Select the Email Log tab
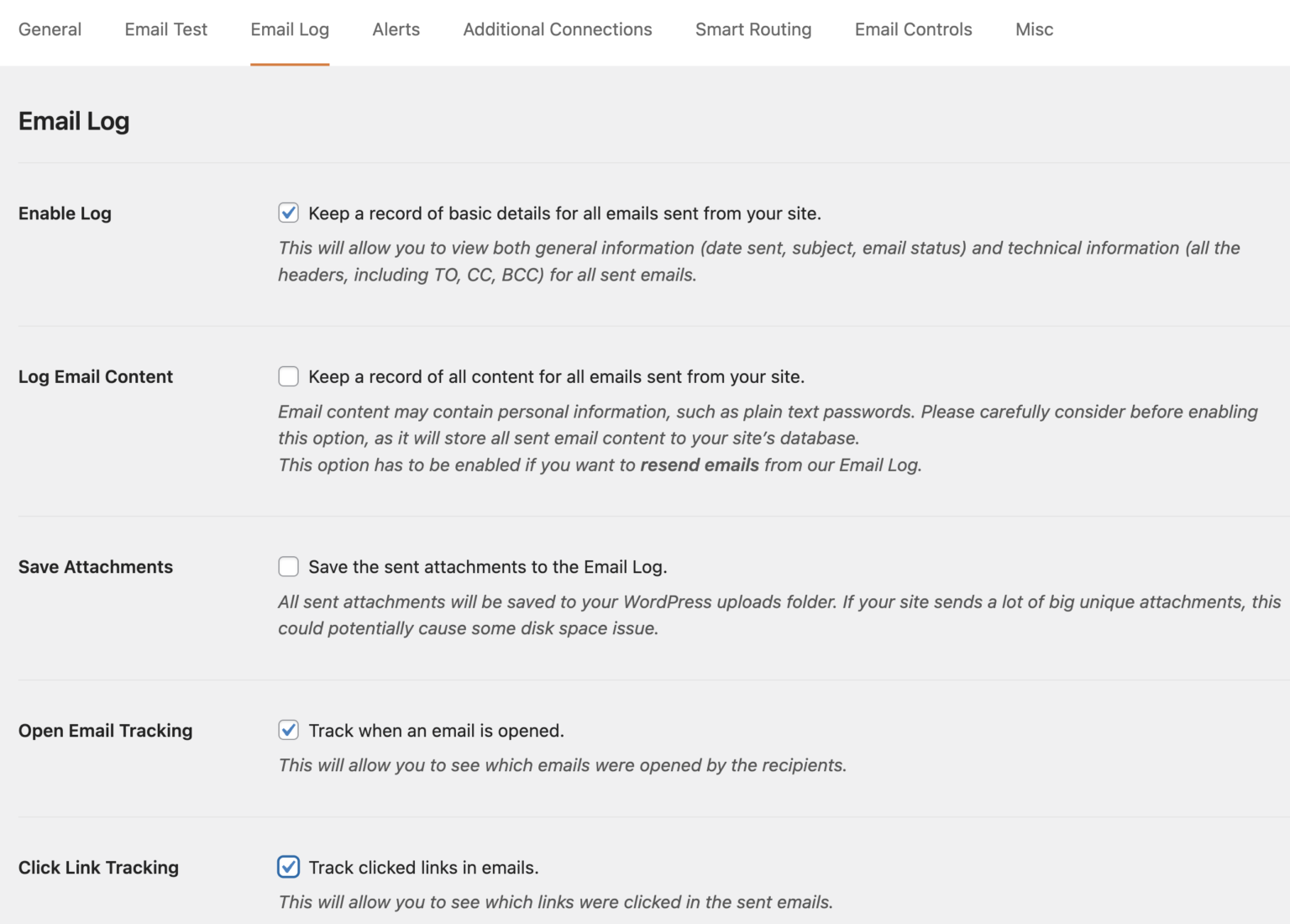This screenshot has height=924, width=1290. pos(290,29)
